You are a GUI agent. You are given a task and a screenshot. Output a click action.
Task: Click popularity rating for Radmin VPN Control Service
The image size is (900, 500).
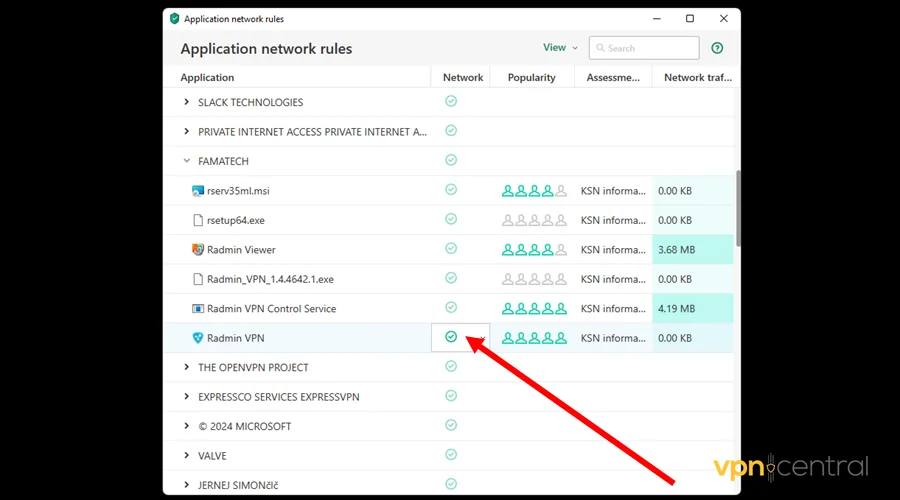[534, 309]
